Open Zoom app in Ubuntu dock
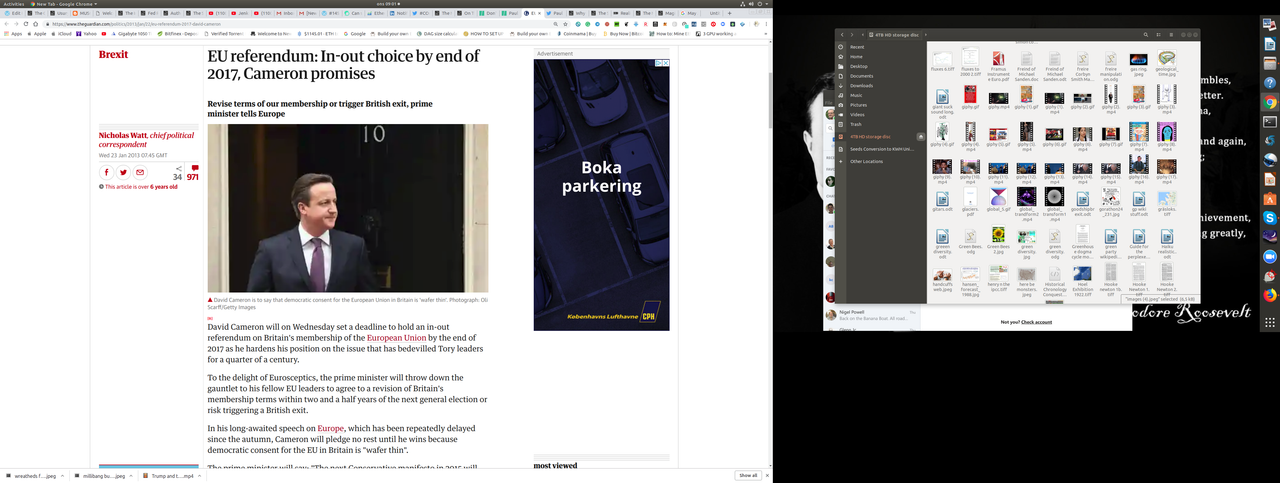 1270,257
